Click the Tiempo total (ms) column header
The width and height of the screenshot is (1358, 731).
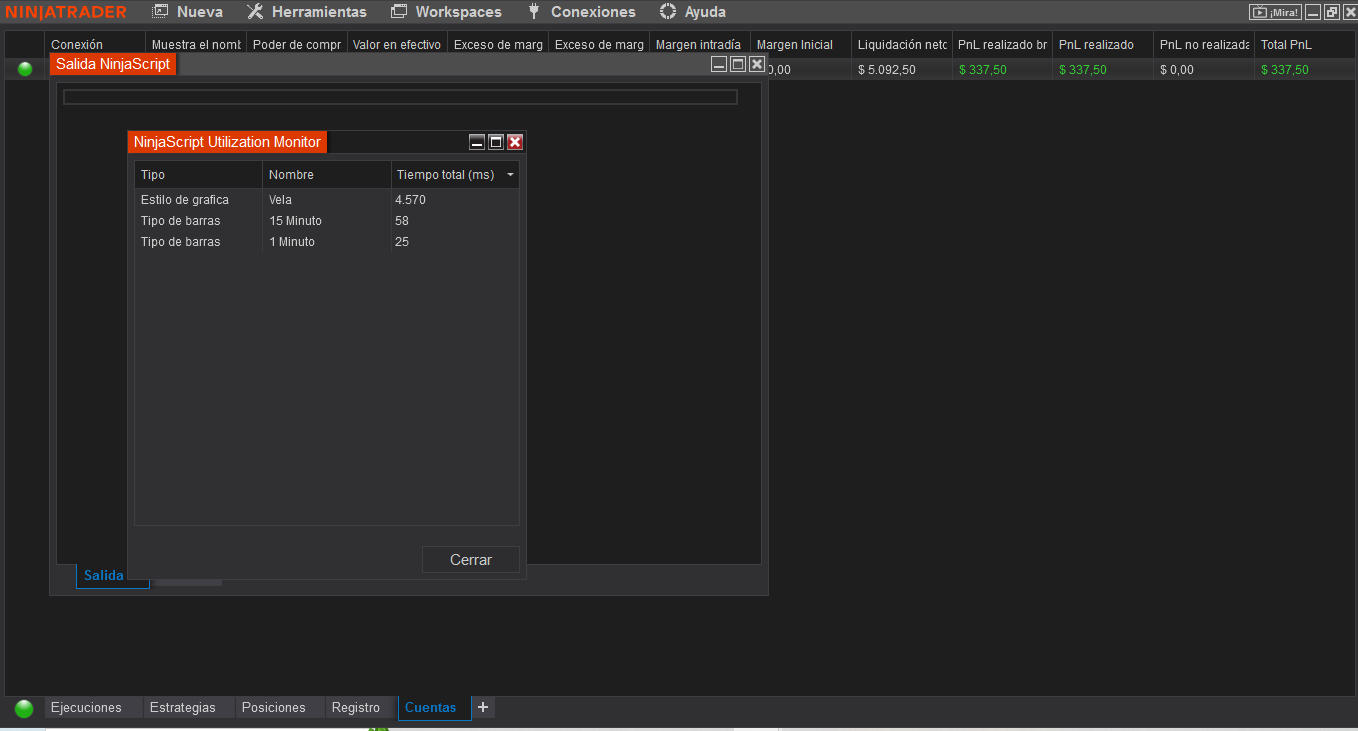(x=455, y=175)
